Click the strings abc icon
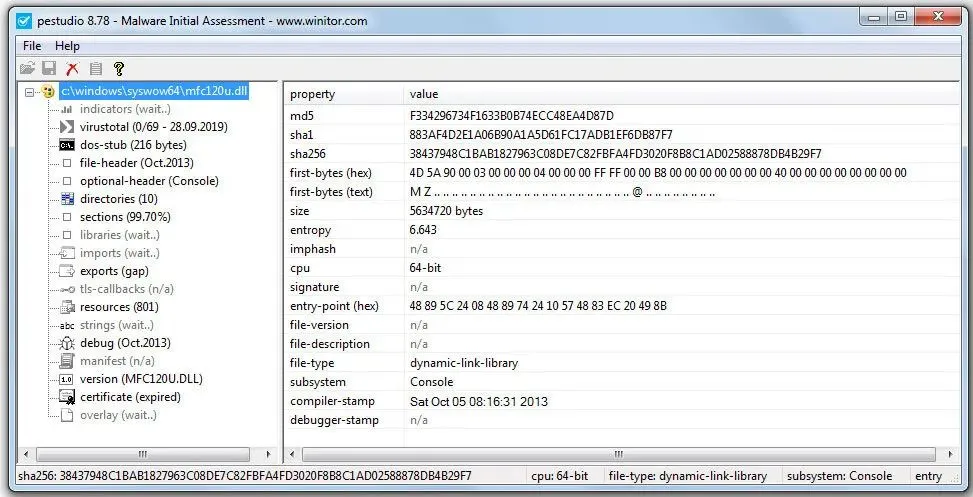 pyautogui.click(x=67, y=326)
